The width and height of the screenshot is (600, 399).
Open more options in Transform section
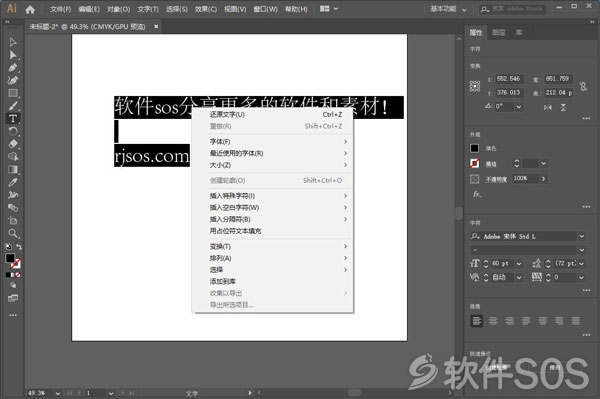(x=586, y=119)
